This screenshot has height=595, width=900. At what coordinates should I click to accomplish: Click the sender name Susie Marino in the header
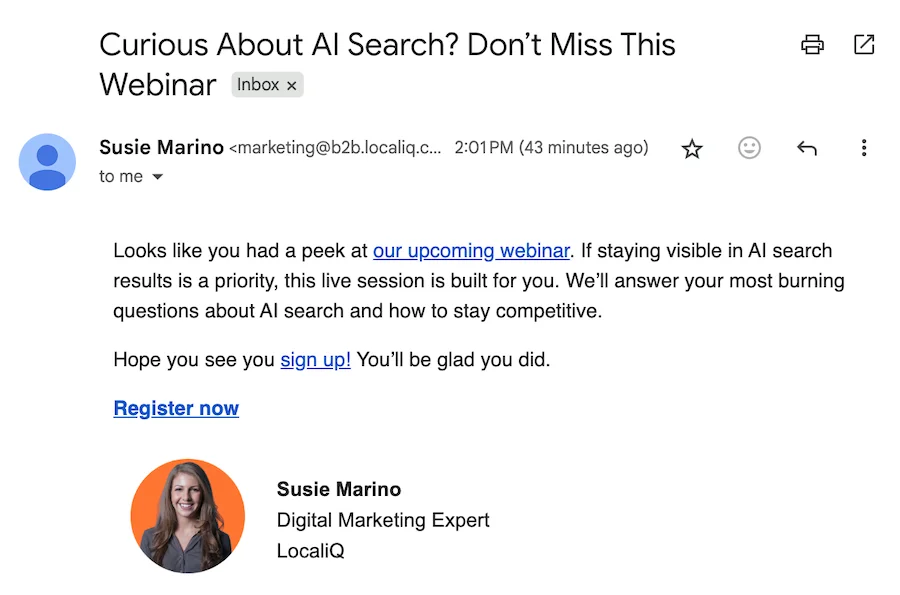point(162,148)
